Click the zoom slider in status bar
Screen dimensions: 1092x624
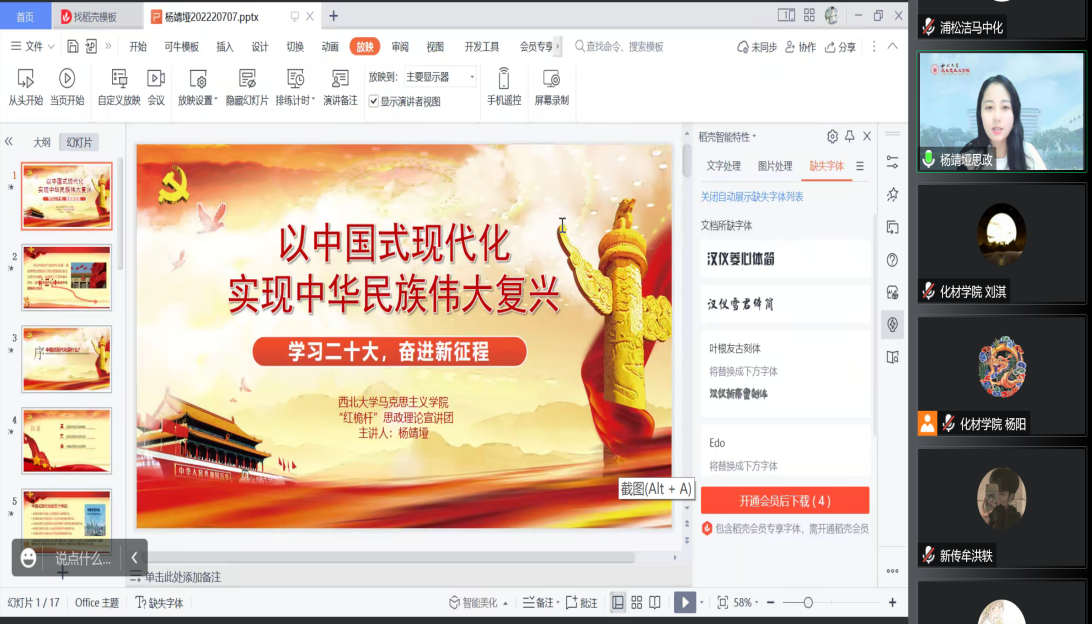pos(808,602)
